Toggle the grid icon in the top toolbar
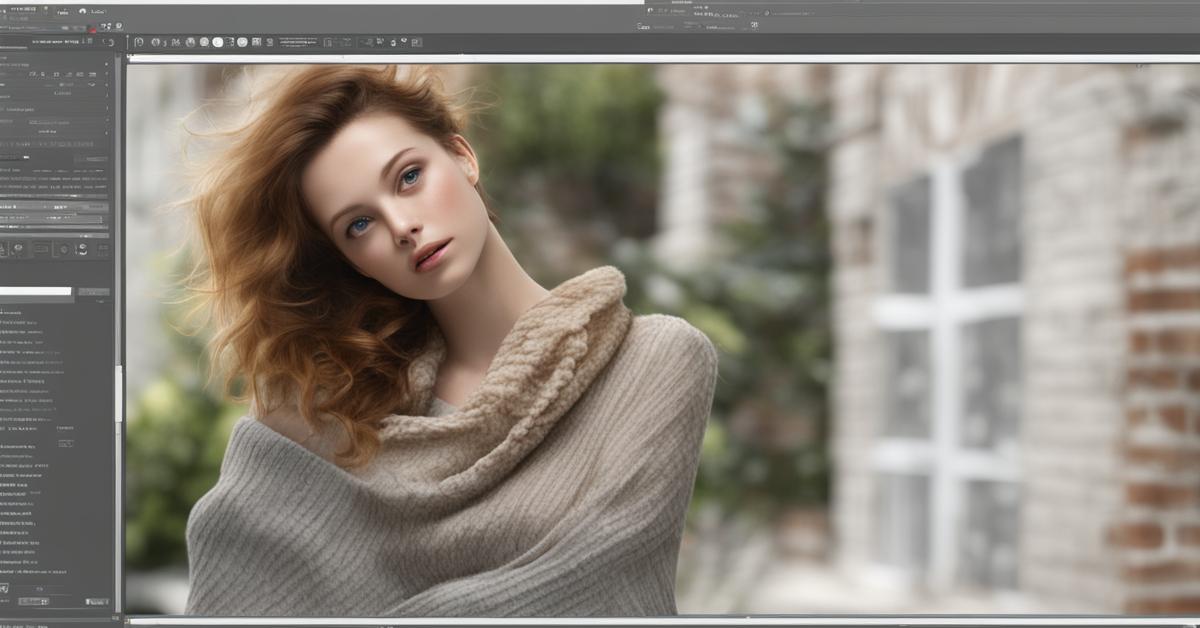The height and width of the screenshot is (628, 1200). pos(256,42)
